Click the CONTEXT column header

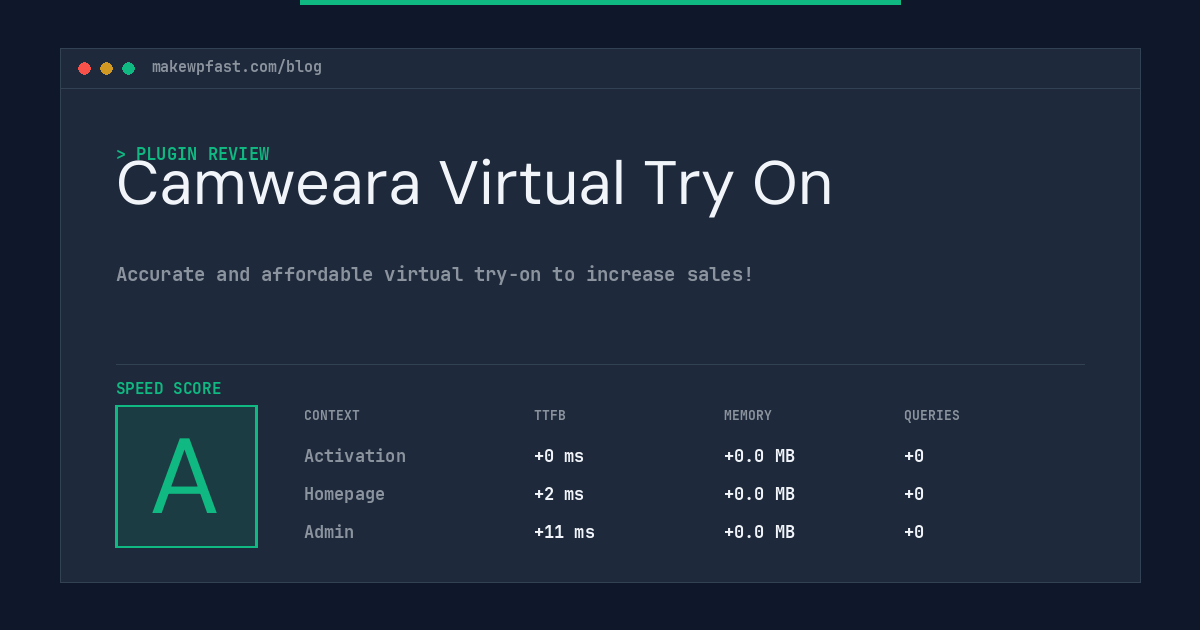[x=332, y=416]
